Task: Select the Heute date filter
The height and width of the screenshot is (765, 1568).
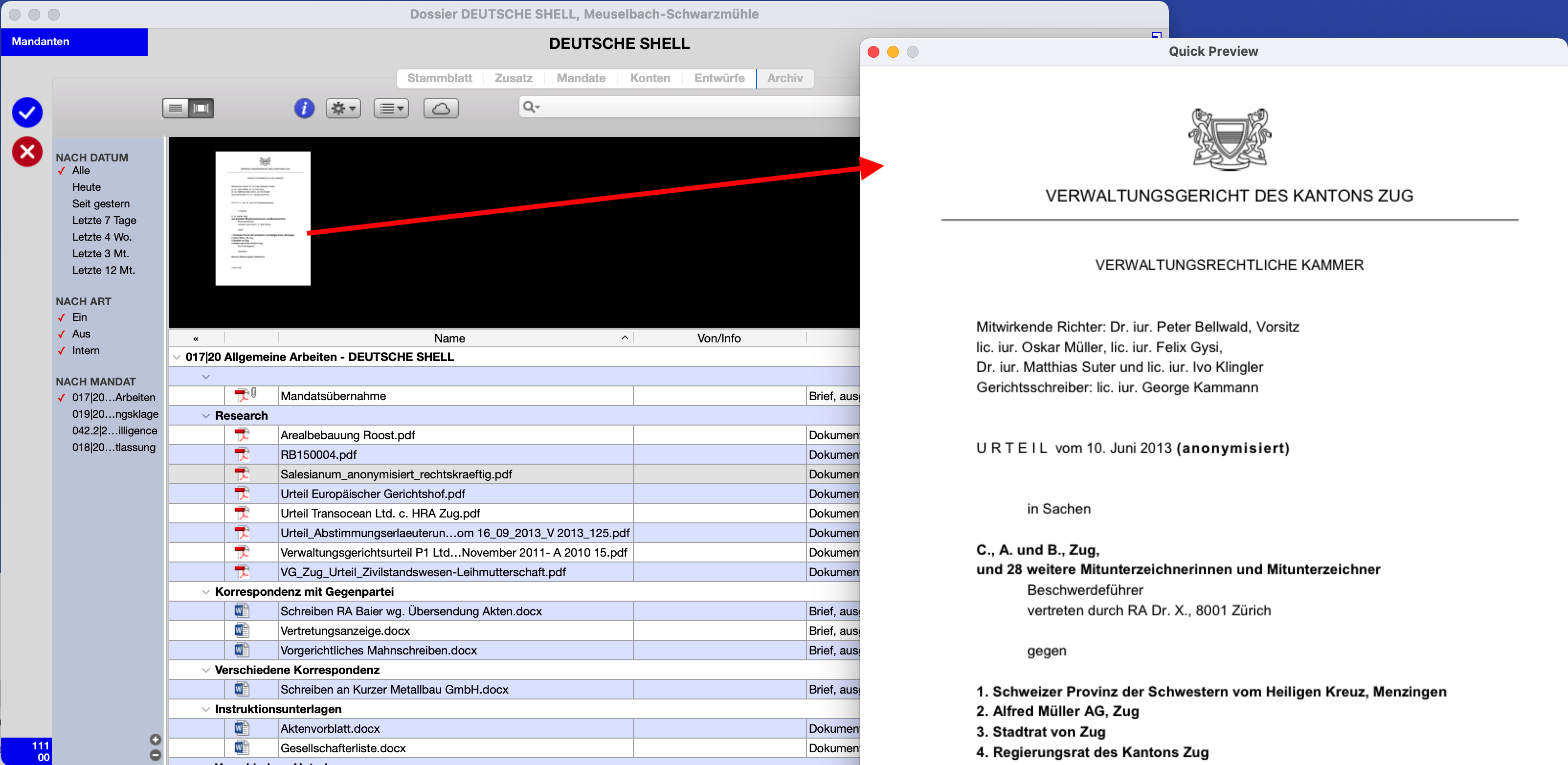Action: tap(87, 187)
